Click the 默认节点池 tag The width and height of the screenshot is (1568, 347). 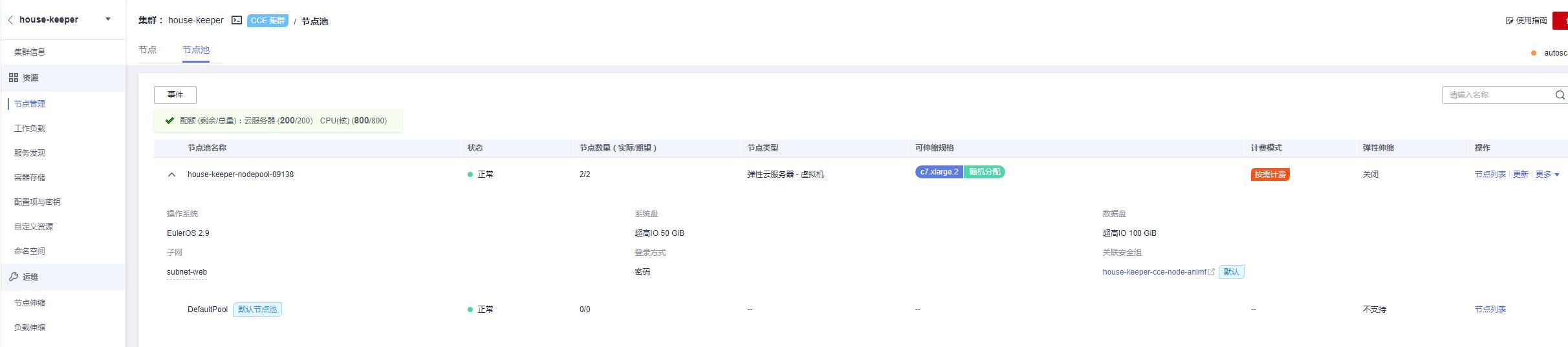(257, 310)
